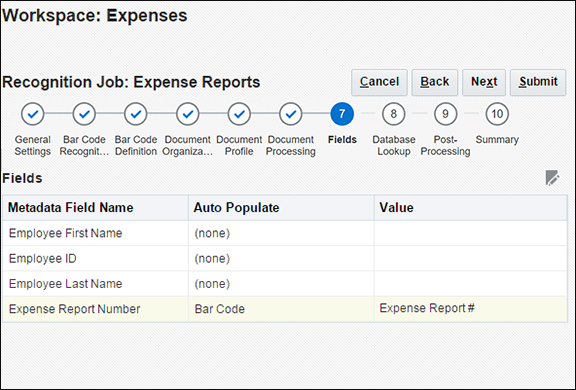Go to General Settings step checkmark
The height and width of the screenshot is (390, 576).
[33, 114]
